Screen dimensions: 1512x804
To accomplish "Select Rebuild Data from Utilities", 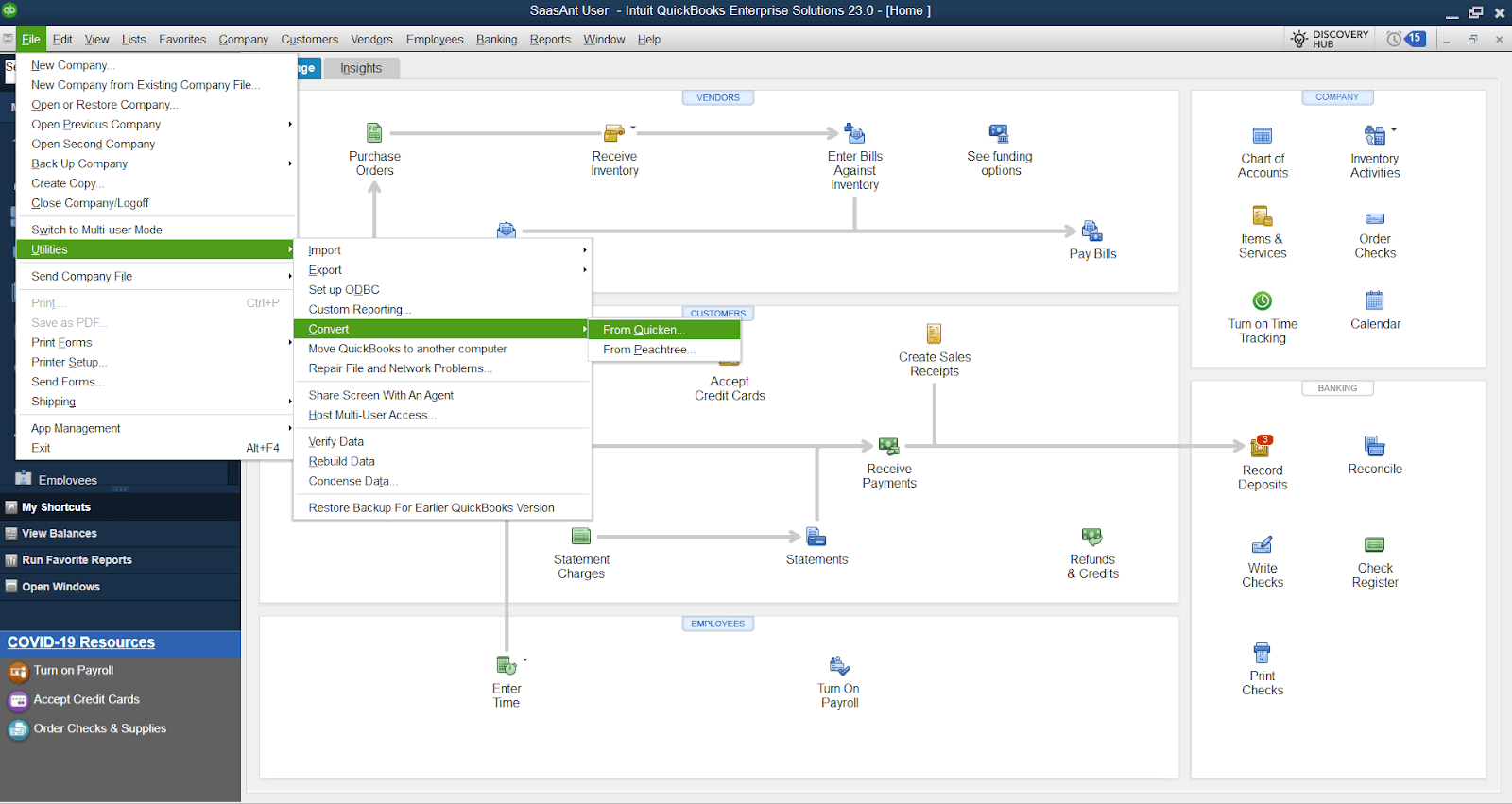I will pos(442,462).
